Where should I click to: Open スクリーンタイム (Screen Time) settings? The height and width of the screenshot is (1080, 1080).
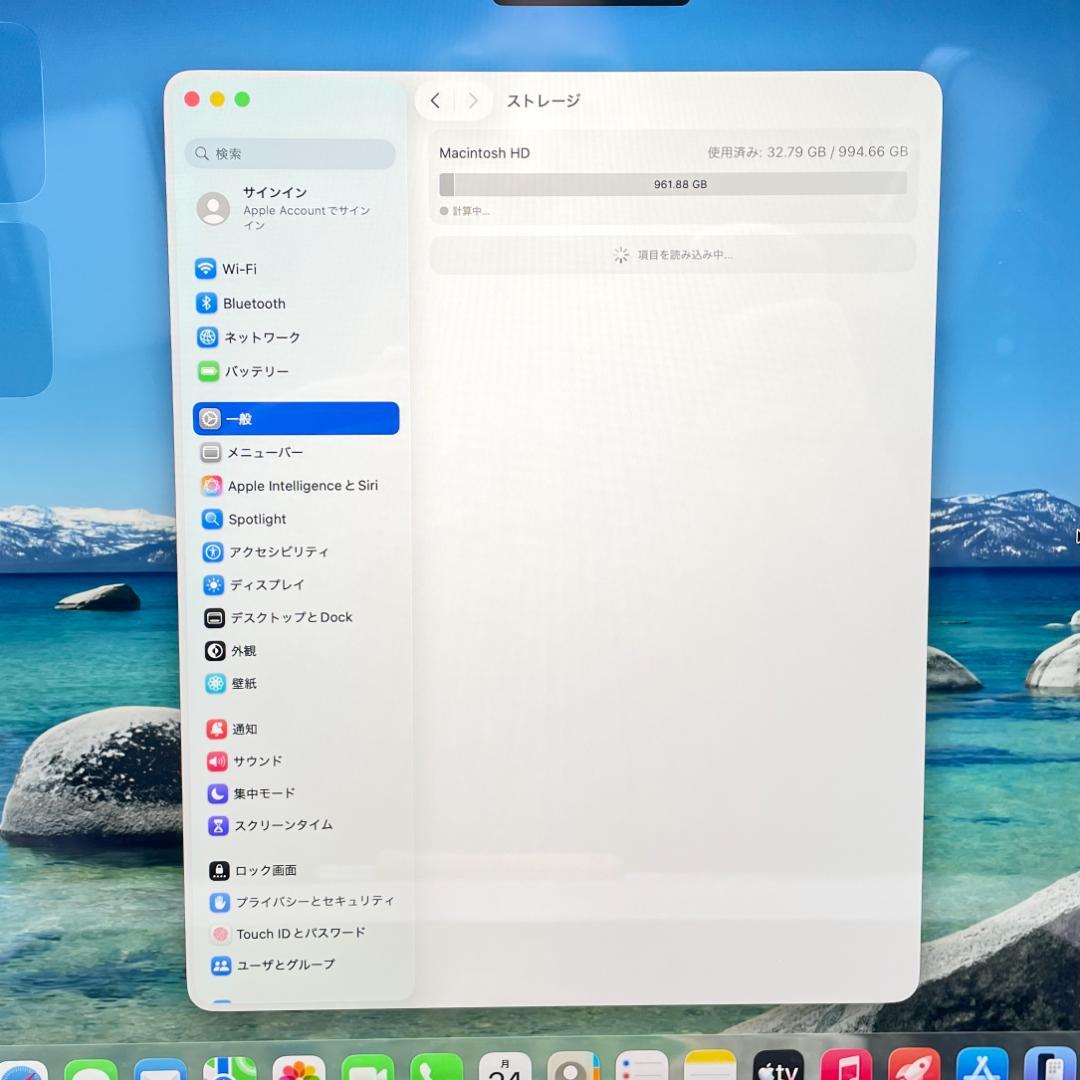tap(214, 825)
